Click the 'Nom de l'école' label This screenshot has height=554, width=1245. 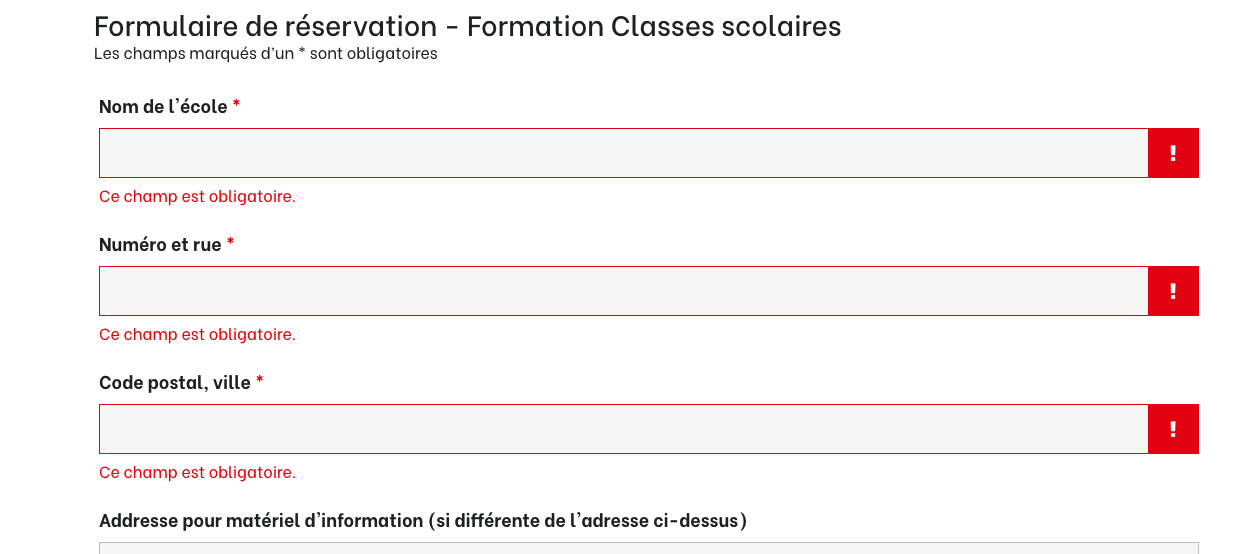(163, 106)
